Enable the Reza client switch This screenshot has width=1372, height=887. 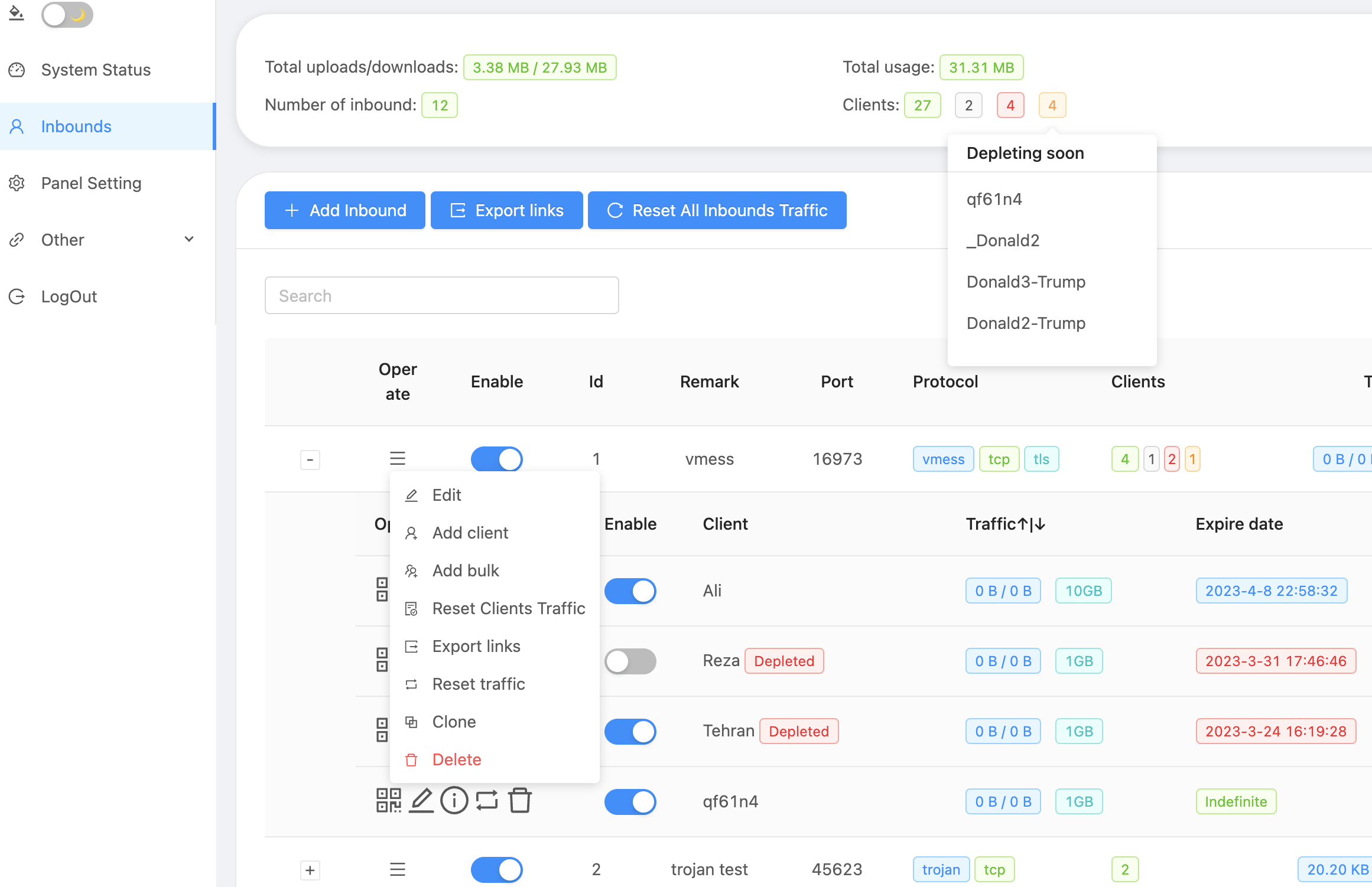click(x=630, y=661)
